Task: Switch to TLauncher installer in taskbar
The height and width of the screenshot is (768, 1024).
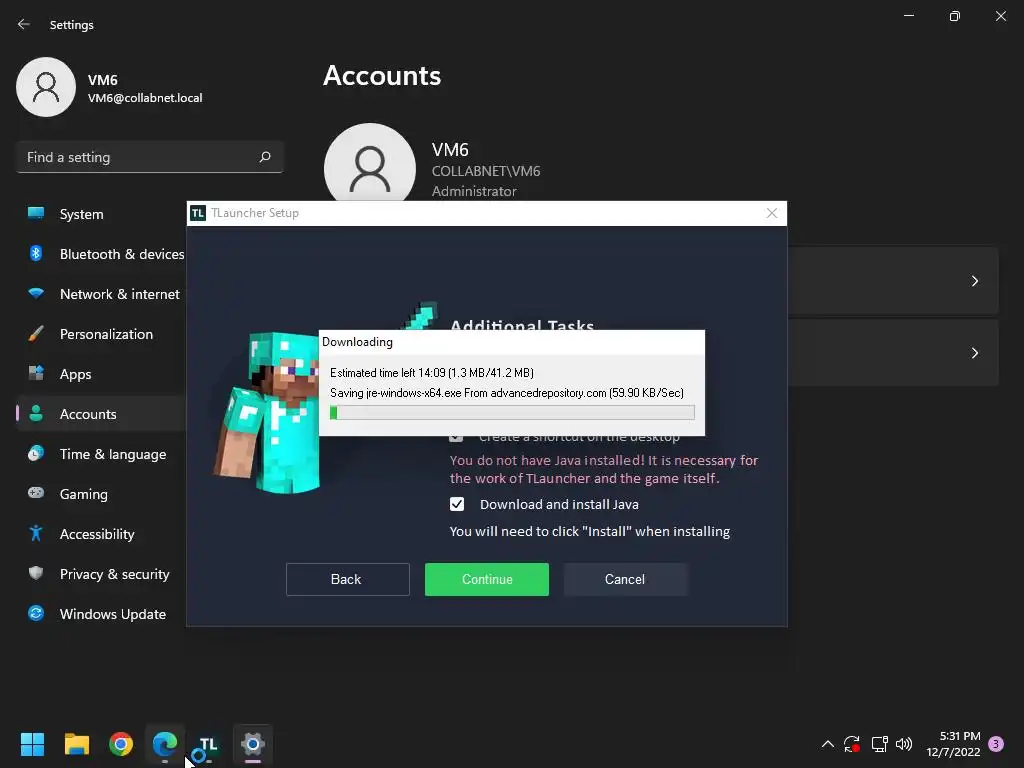Action: (x=208, y=744)
